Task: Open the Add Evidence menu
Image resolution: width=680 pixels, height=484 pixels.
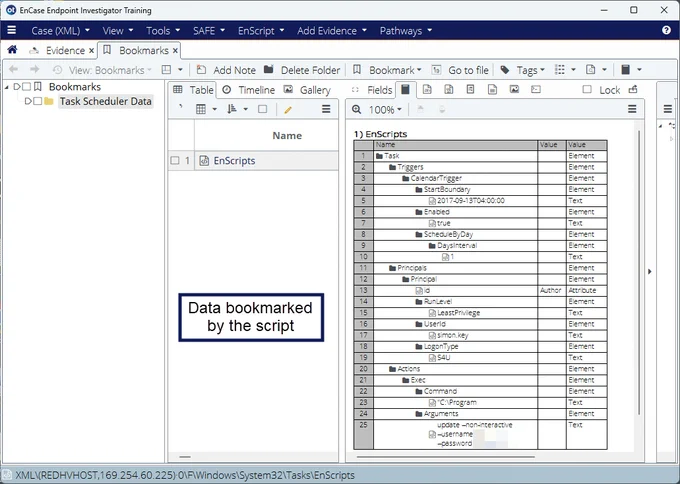Action: tap(332, 31)
